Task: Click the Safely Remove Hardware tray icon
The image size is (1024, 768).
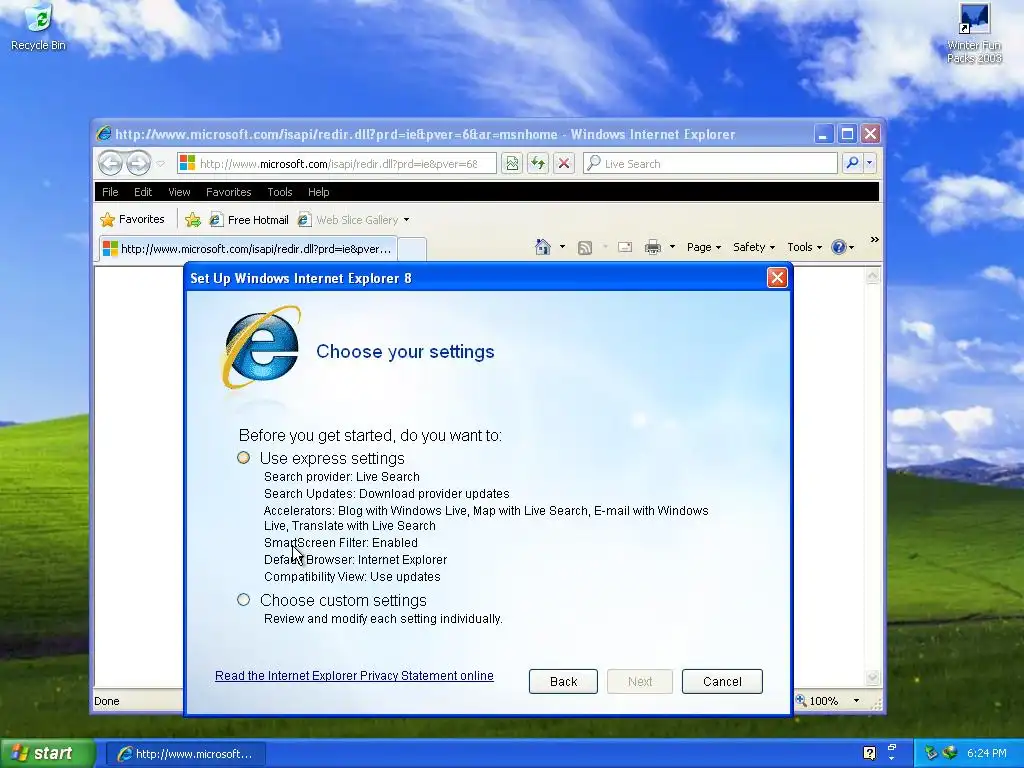Action: 931,753
